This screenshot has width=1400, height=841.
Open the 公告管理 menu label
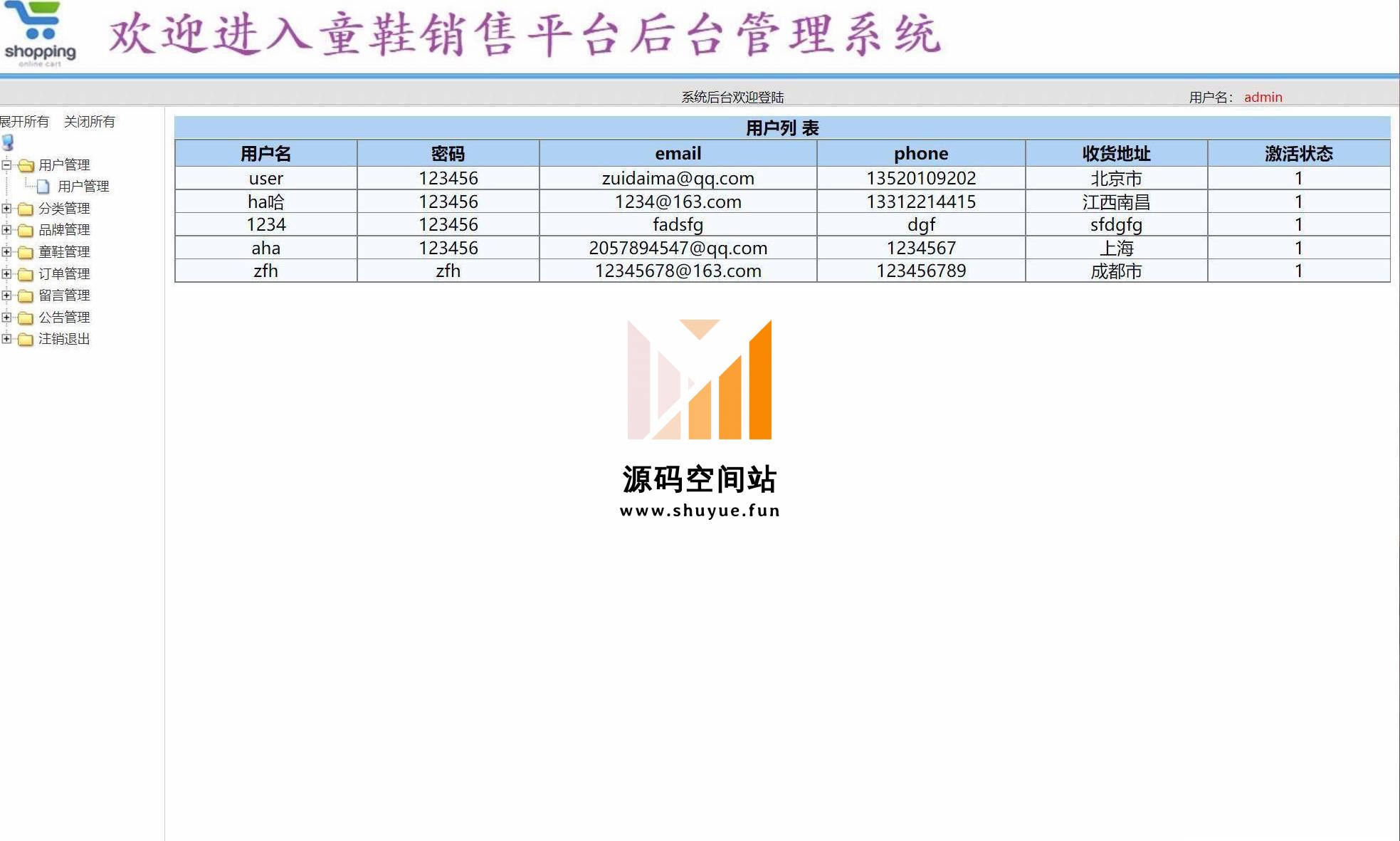(x=64, y=318)
